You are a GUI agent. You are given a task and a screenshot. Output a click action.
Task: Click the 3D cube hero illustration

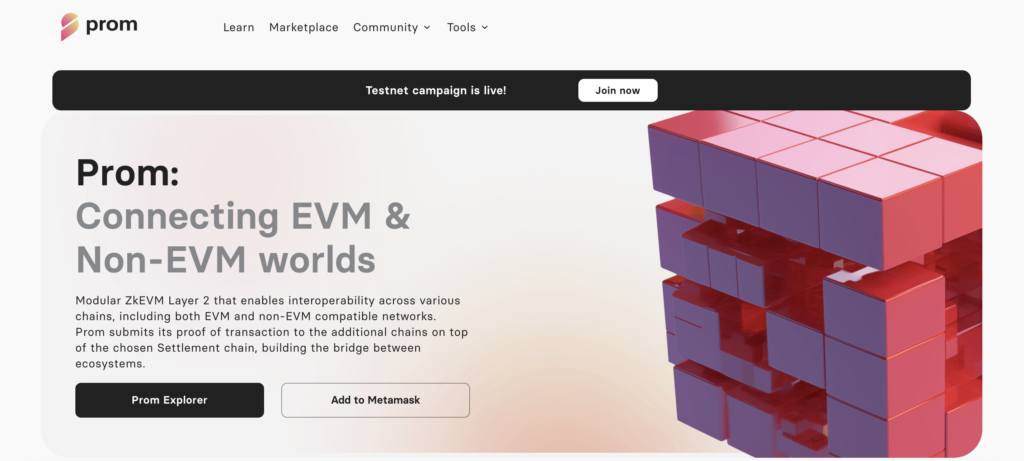point(815,284)
